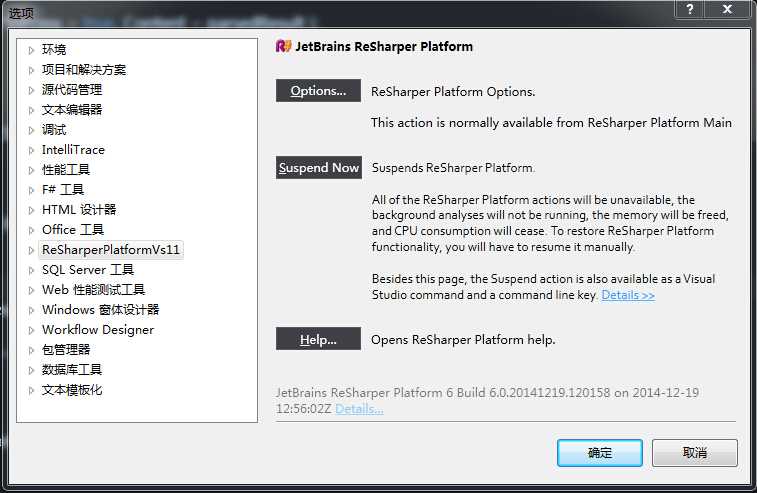757x493 pixels.
Task: Select the 数据库工具 category
Action: click(72, 370)
